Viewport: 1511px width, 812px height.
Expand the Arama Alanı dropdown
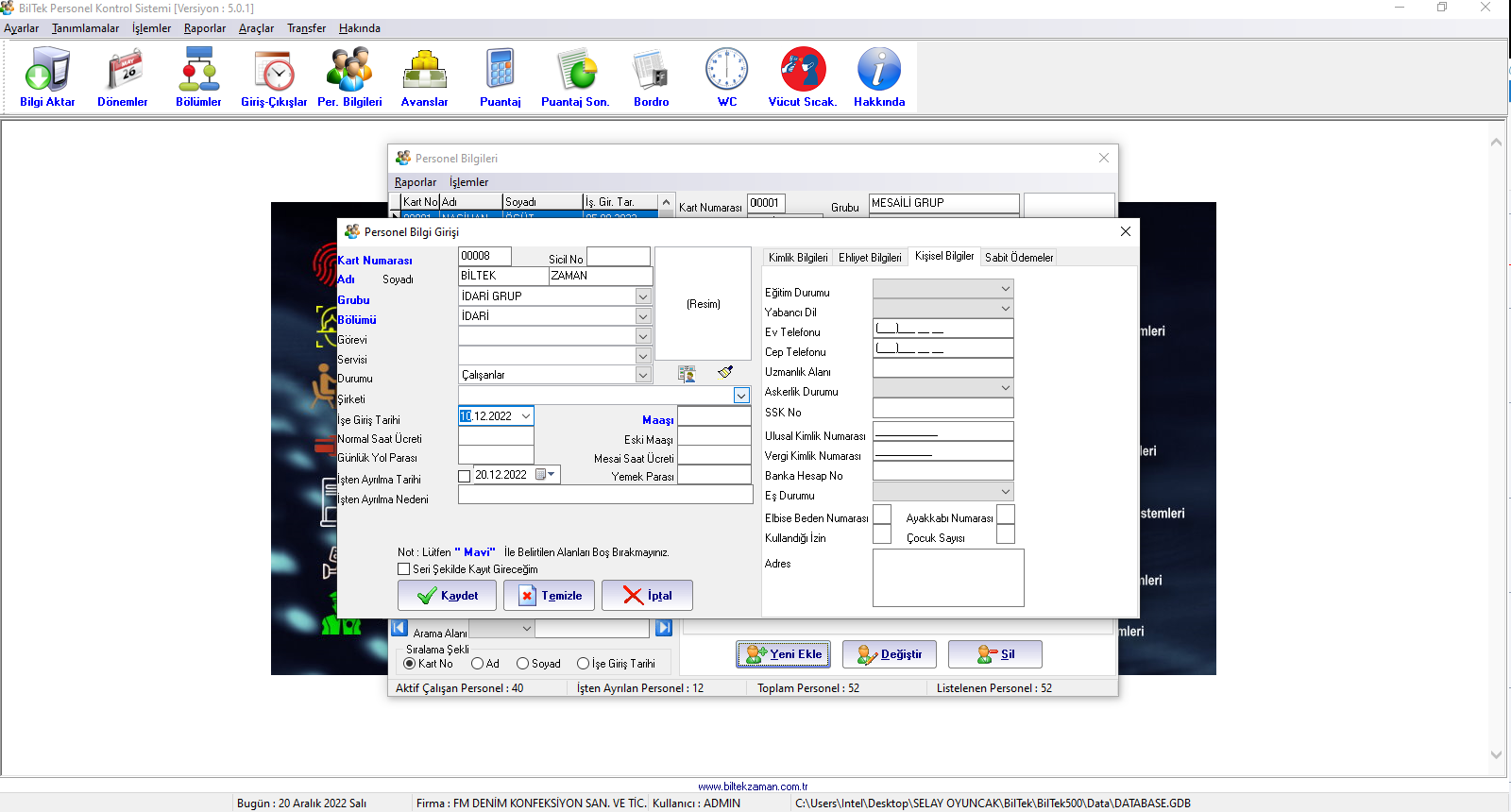click(x=527, y=628)
